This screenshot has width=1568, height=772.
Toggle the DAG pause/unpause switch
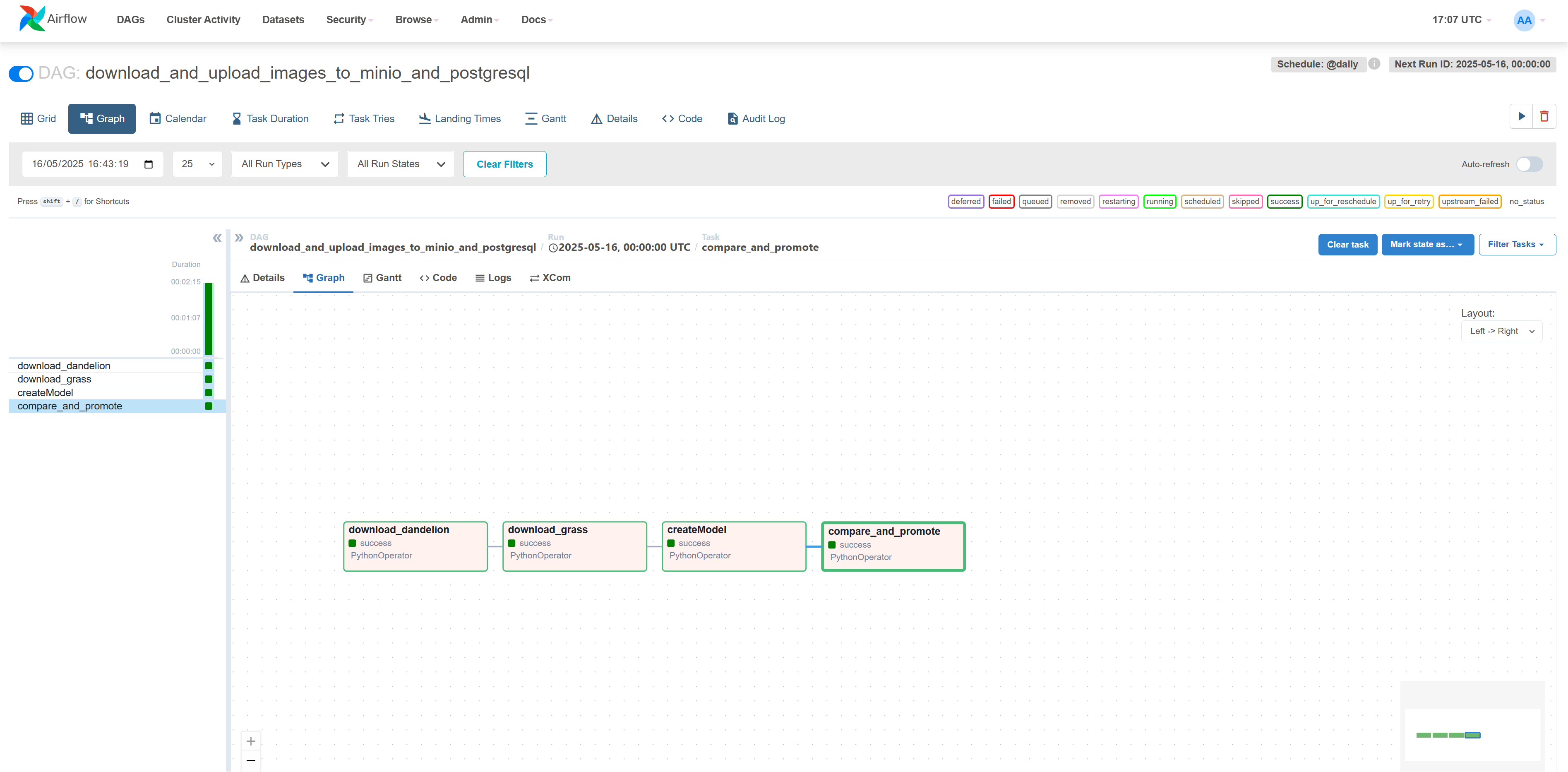tap(21, 74)
